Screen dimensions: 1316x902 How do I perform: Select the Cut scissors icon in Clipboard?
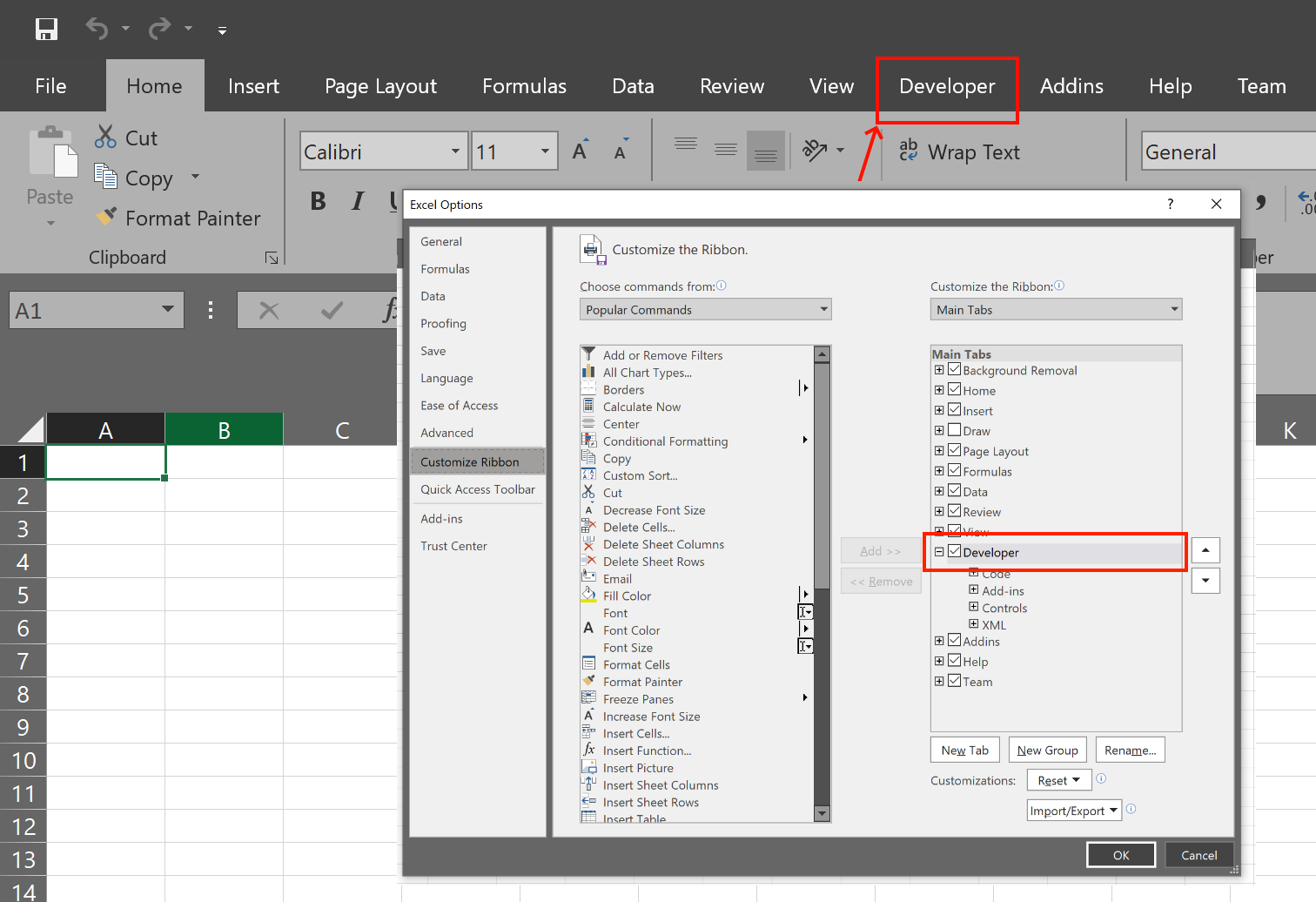tap(105, 137)
